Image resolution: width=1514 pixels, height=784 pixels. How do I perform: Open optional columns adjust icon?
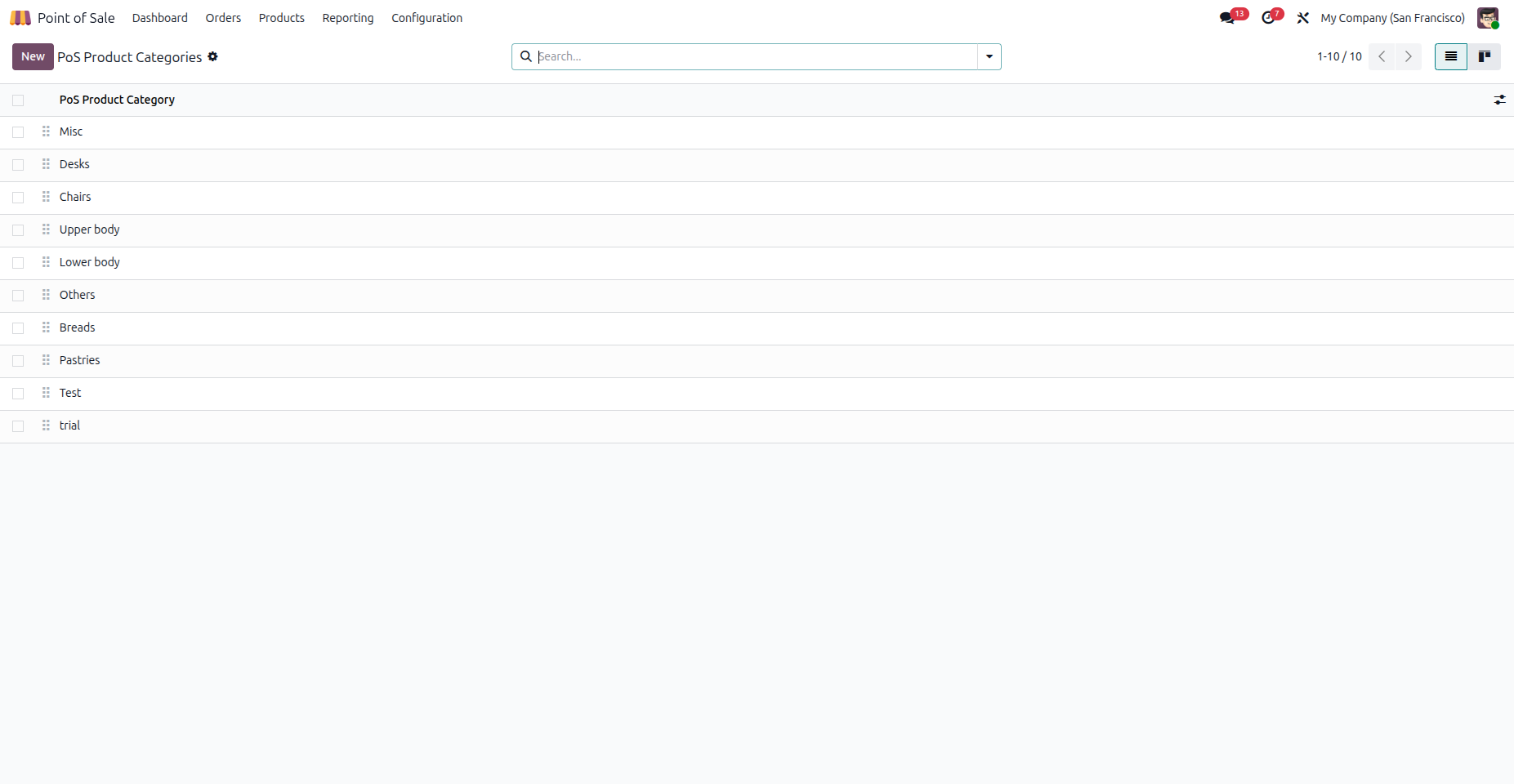point(1499,100)
